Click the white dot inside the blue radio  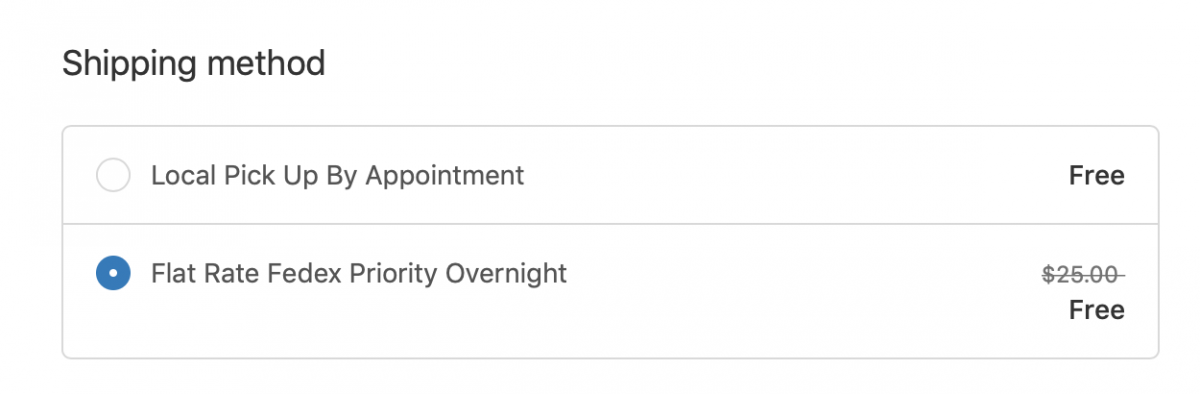(x=113, y=273)
